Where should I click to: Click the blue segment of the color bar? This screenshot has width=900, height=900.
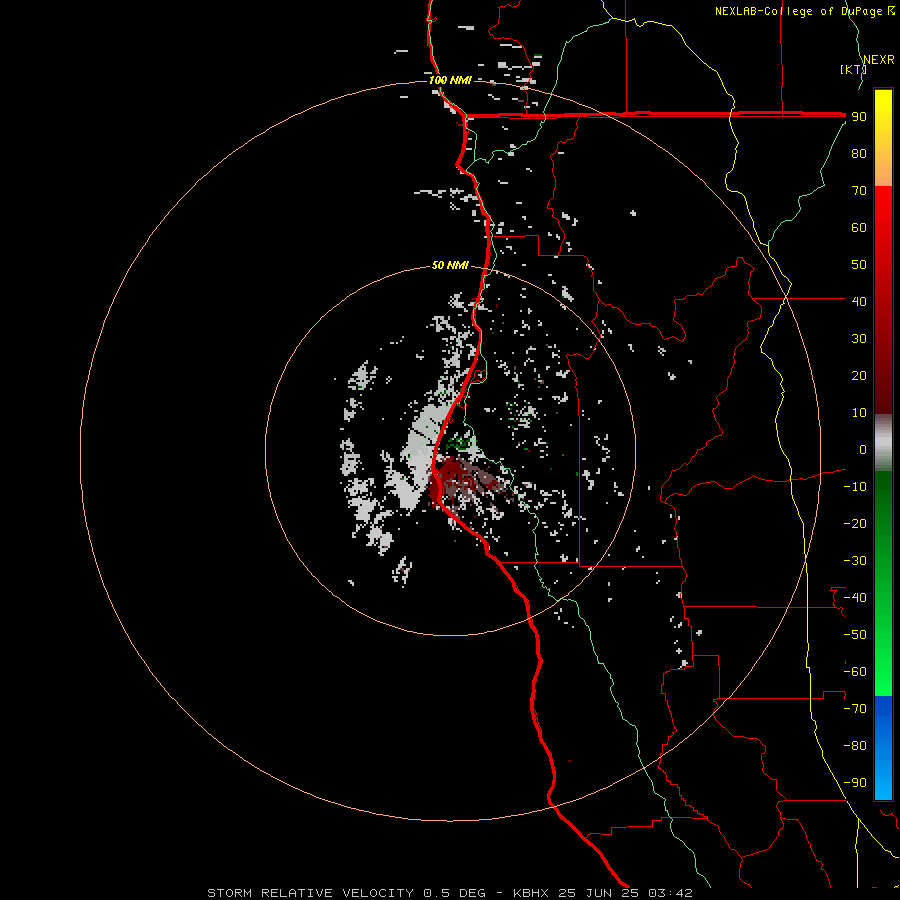pos(883,747)
